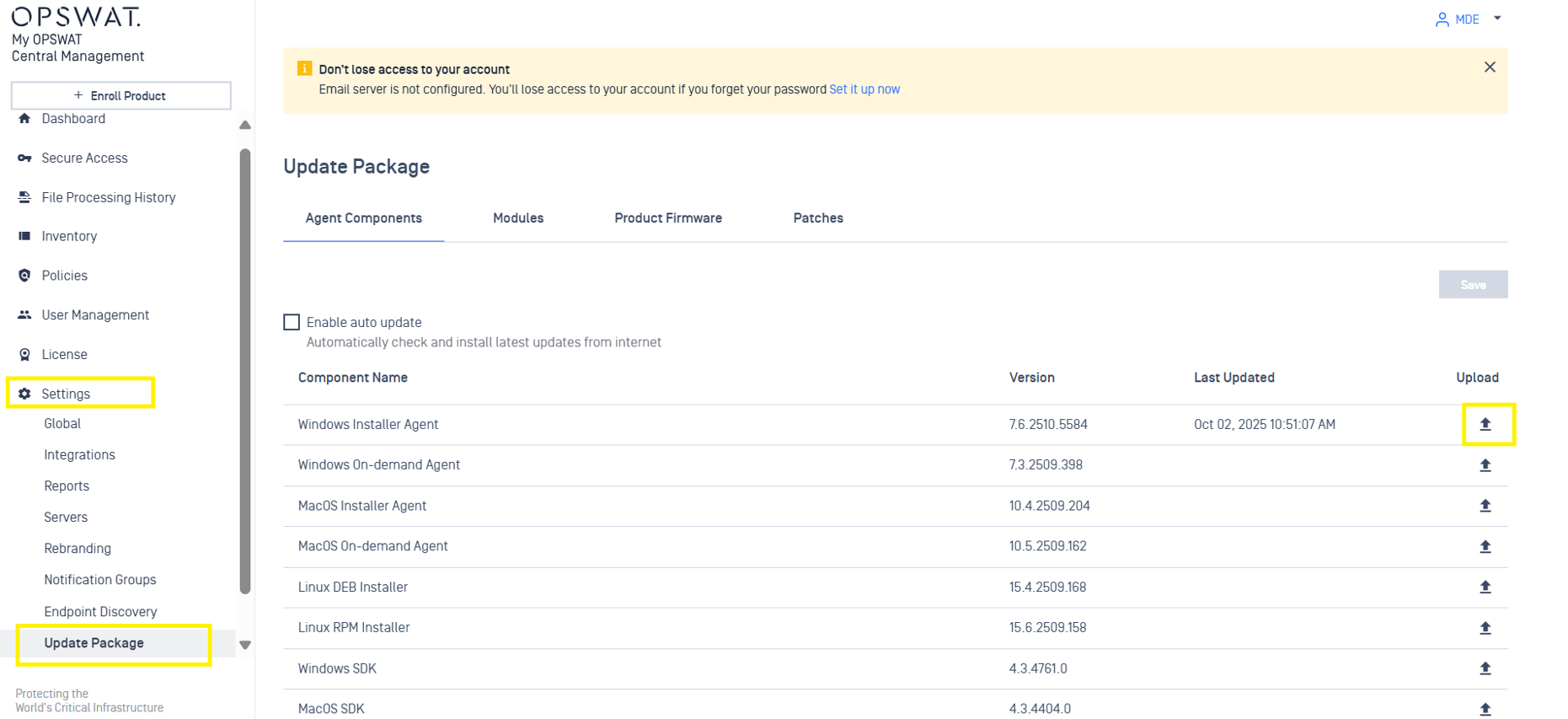Upload package for Windows On-demand Agent
This screenshot has width=1568, height=719.
click(x=1485, y=465)
